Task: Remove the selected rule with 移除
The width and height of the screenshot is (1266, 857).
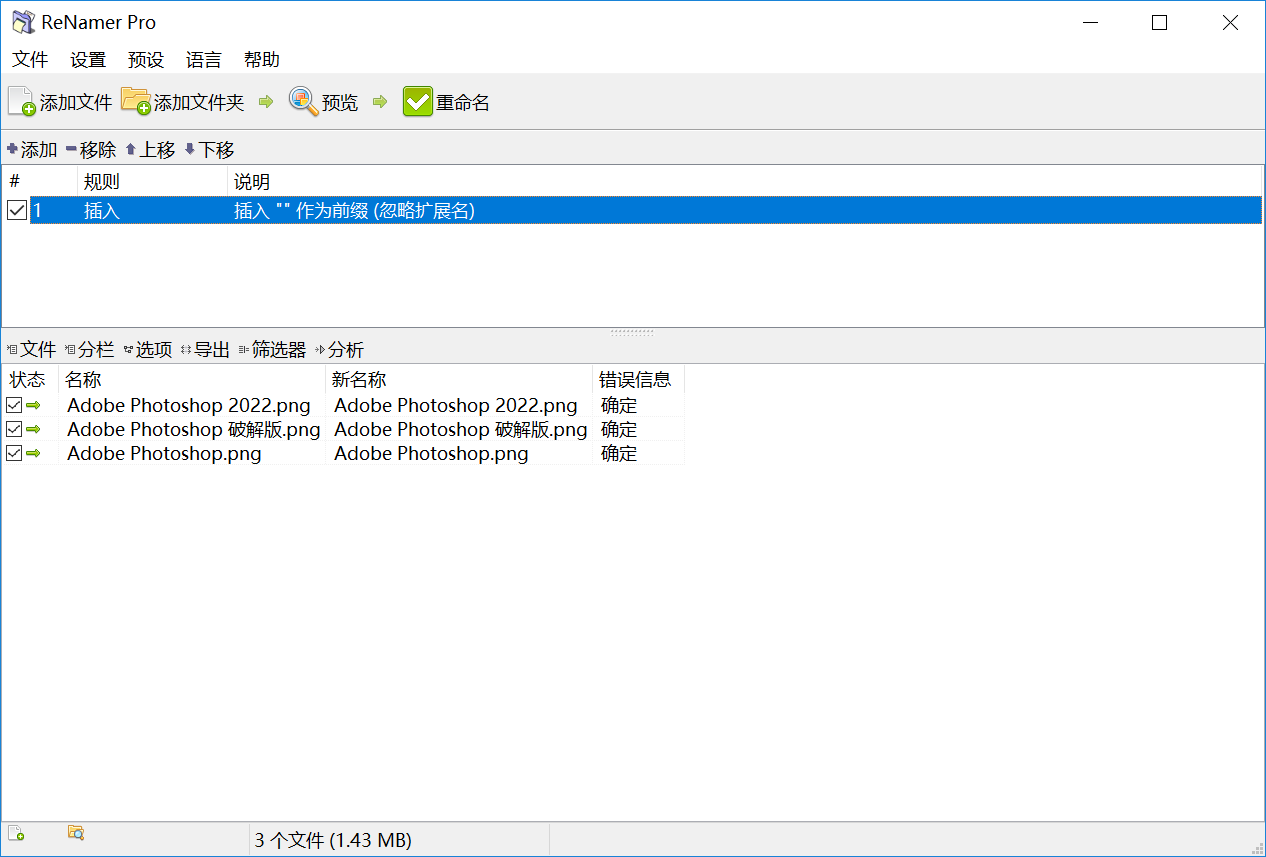Action: pyautogui.click(x=91, y=150)
